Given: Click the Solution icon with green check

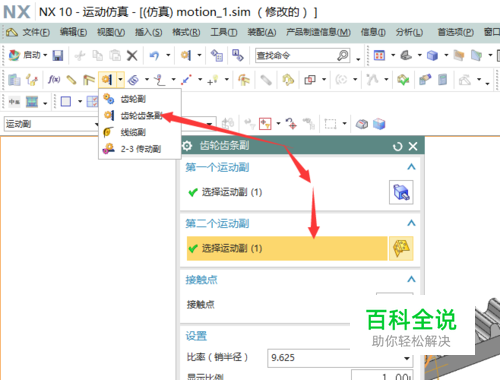Looking at the screenshot, I should tap(403, 80).
